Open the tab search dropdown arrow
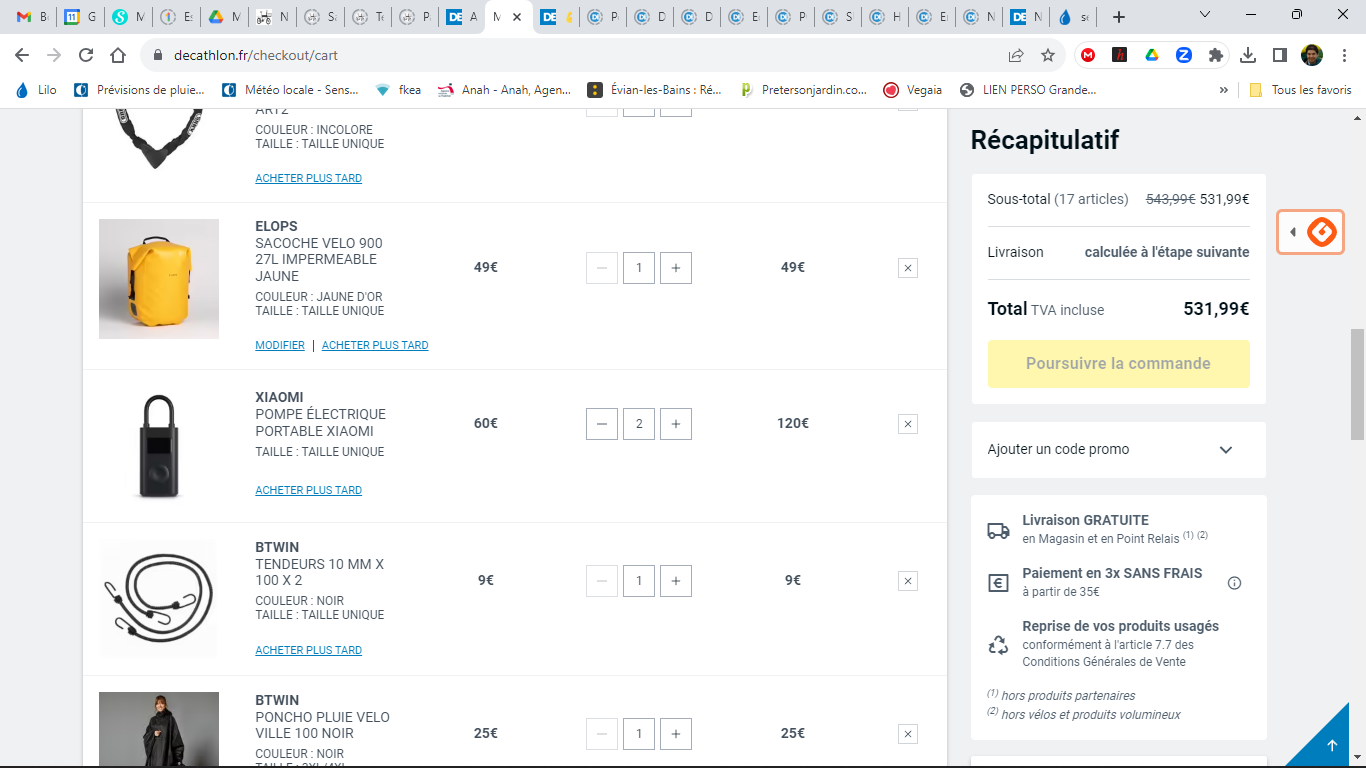The width and height of the screenshot is (1366, 768). [1204, 16]
